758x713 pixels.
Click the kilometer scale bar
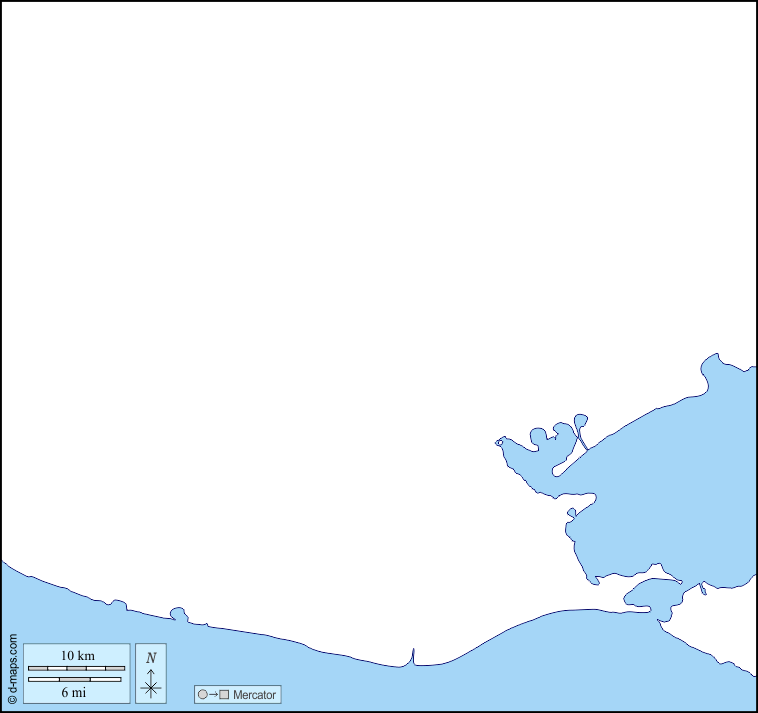pos(76,667)
